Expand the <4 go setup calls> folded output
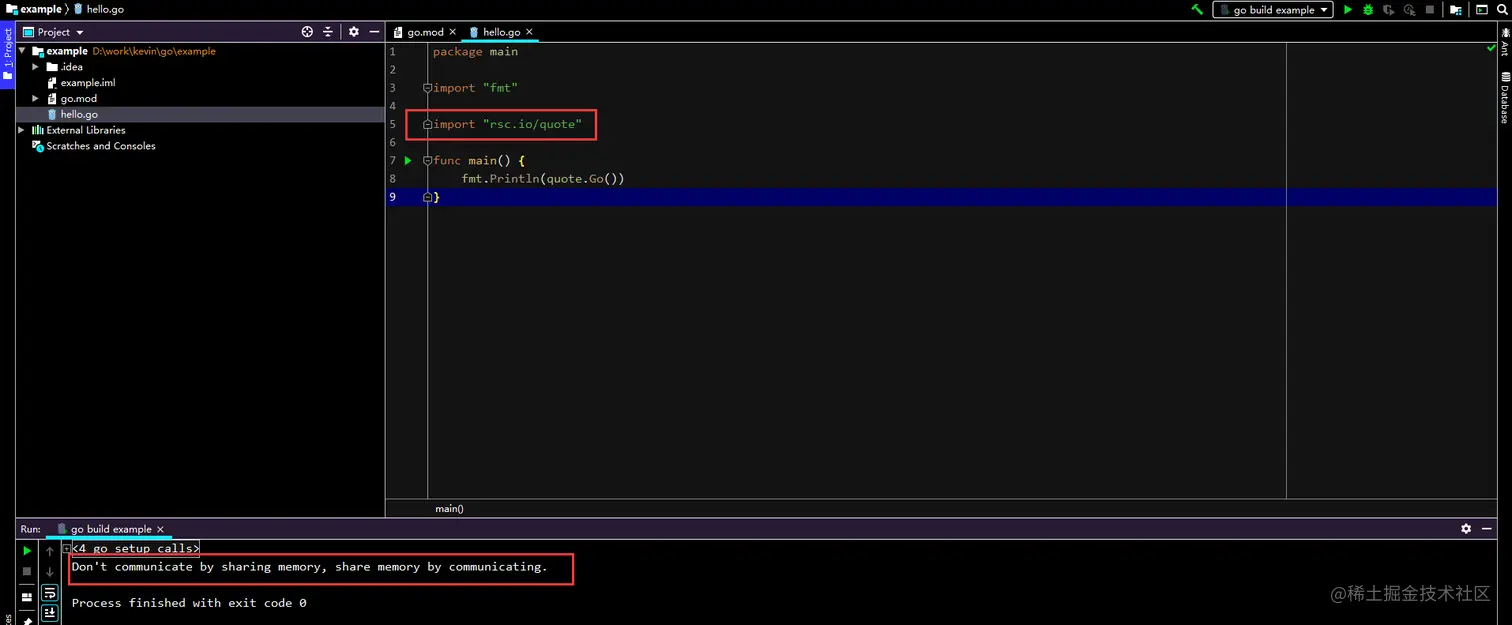The image size is (1512, 625). pos(67,548)
